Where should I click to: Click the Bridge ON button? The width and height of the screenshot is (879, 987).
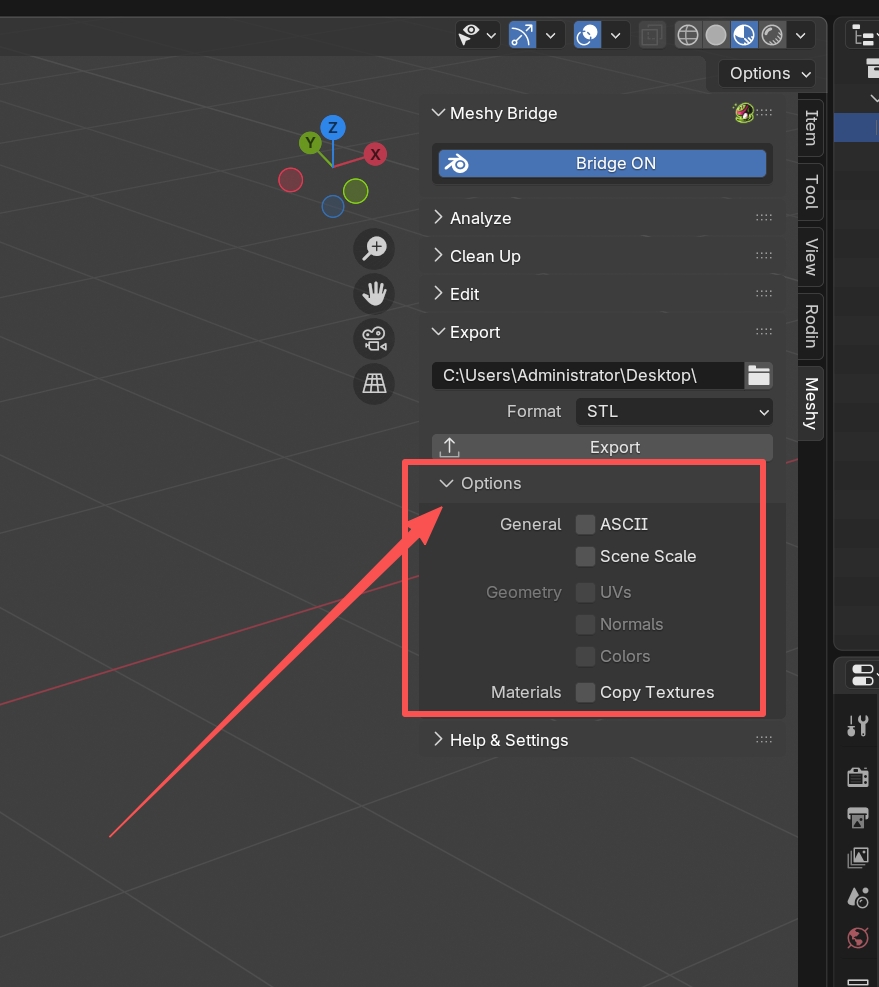click(602, 164)
